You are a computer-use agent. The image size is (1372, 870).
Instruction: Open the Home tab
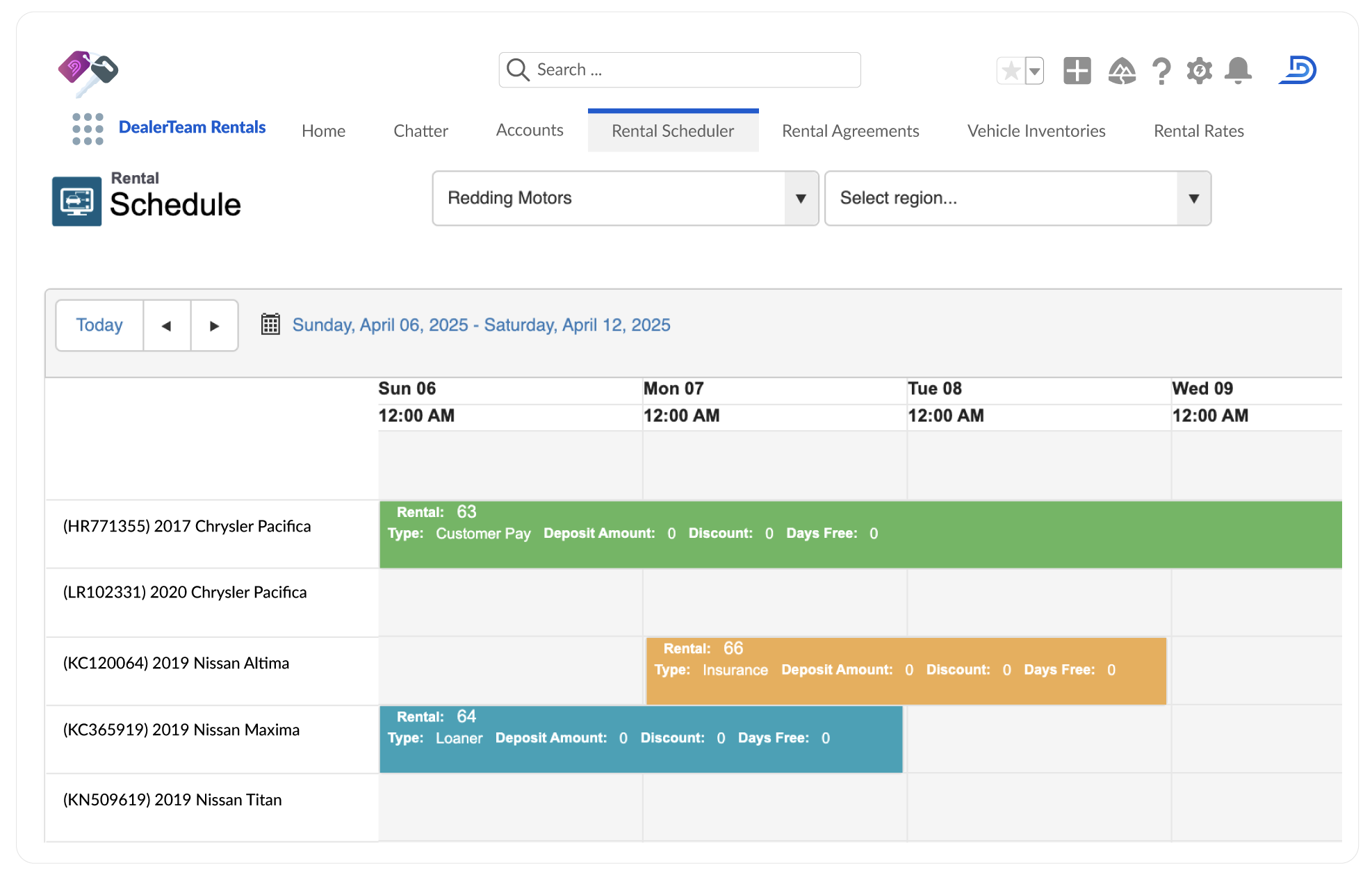point(323,131)
